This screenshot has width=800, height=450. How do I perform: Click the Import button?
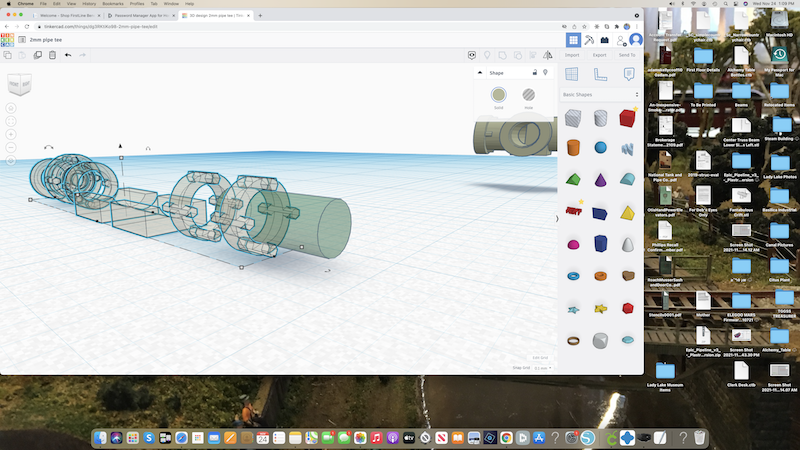point(572,55)
